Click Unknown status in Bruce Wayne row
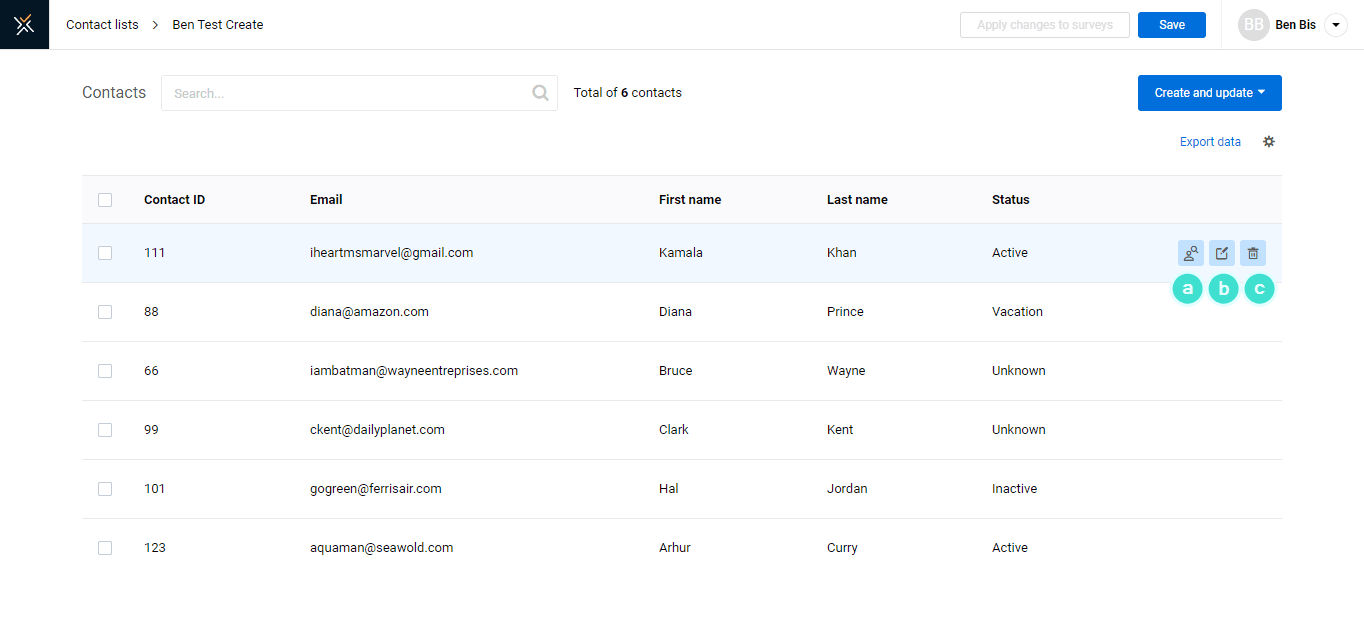This screenshot has height=622, width=1364. [x=1019, y=371]
